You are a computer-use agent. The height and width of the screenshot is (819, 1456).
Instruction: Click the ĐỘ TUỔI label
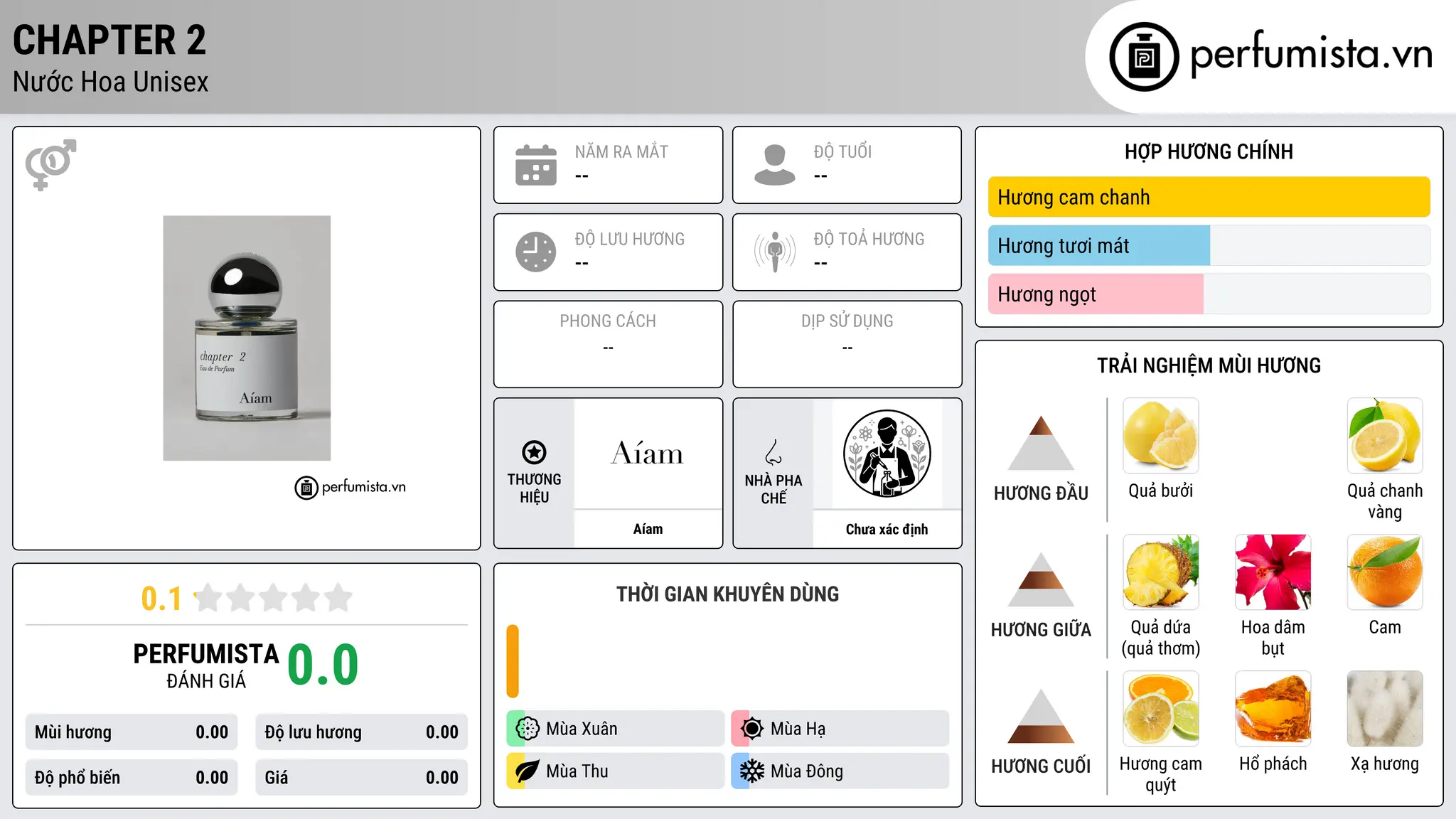click(842, 151)
